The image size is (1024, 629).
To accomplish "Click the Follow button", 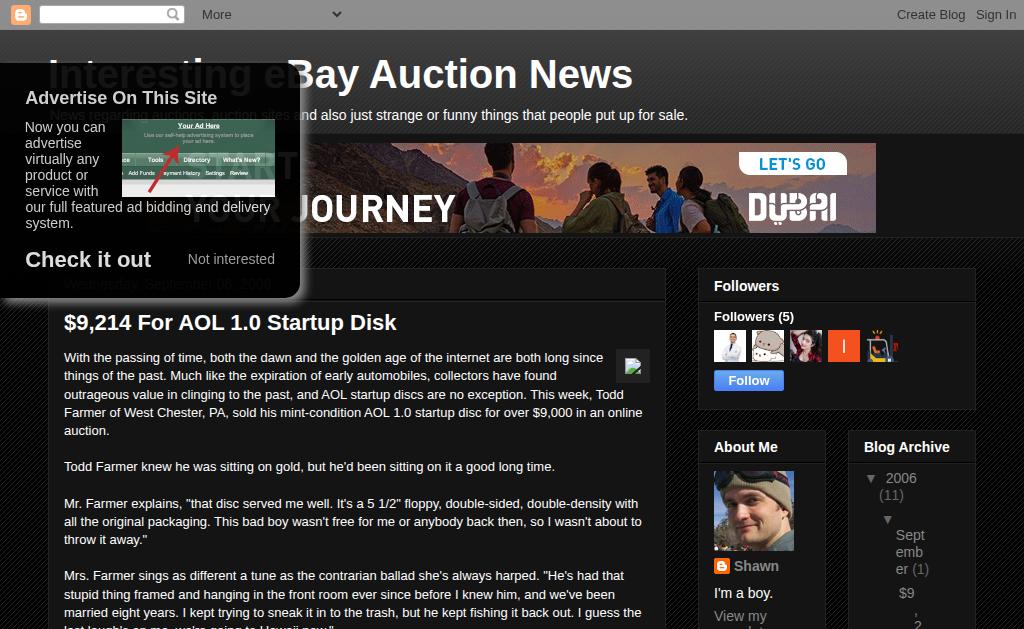I will coord(748,381).
